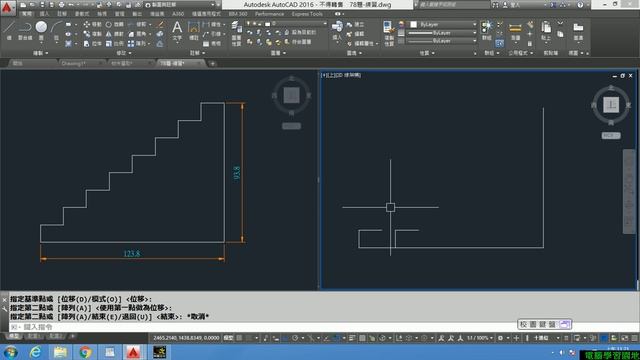Viewport: 640px width, 360px height.
Task: Toggle grid display in status bar
Action: tap(240, 338)
